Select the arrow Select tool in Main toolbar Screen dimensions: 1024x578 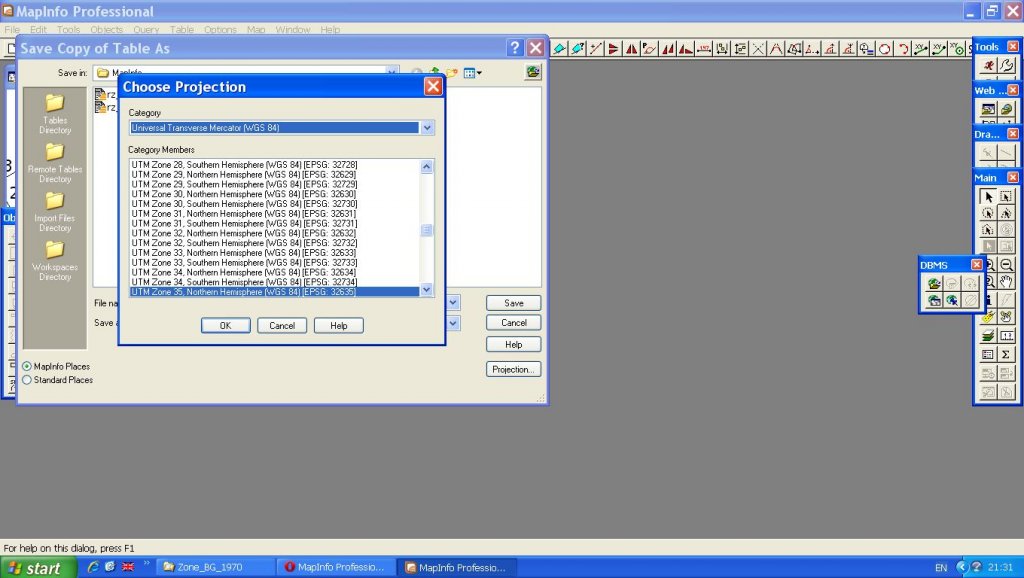(988, 197)
